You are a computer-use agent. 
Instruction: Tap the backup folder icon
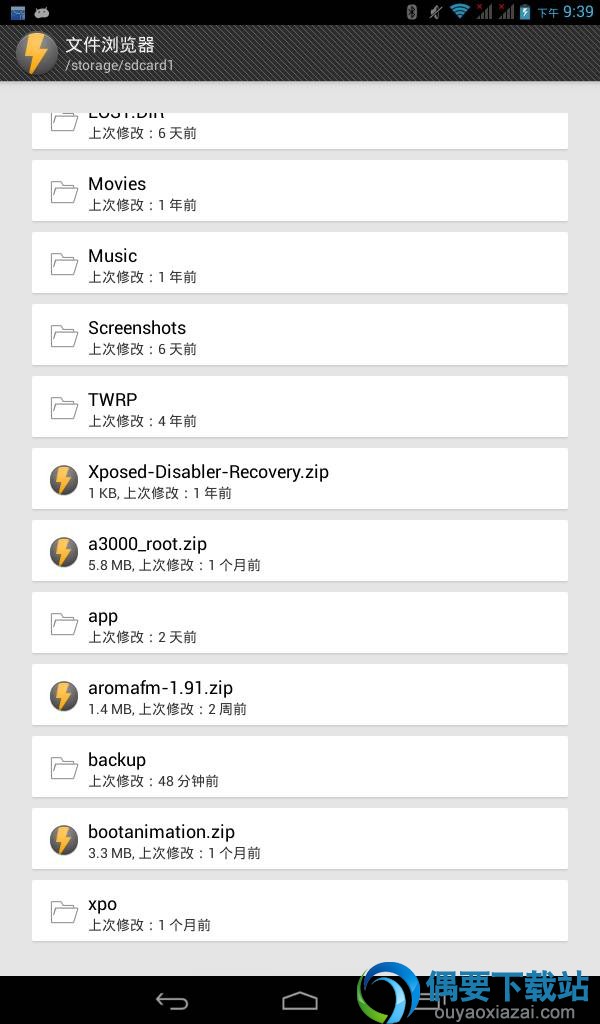pyautogui.click(x=64, y=768)
